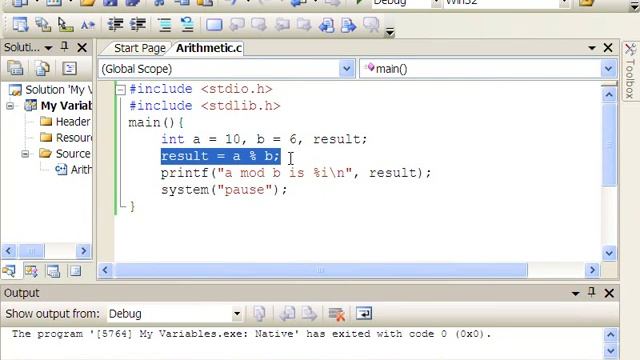Click Solution Explorer left scroll arrow

pos(9,251)
